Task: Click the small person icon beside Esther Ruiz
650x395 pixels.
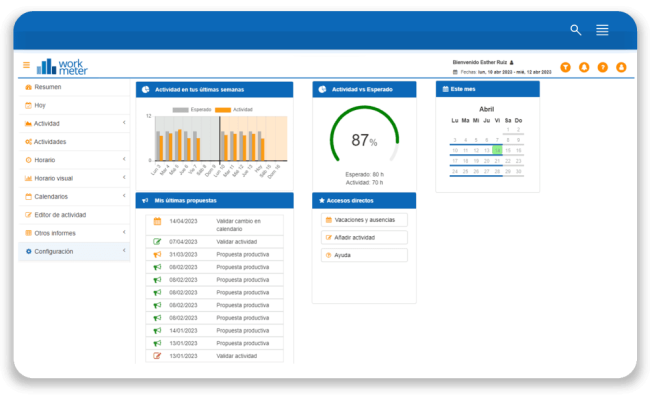Action: [x=512, y=63]
